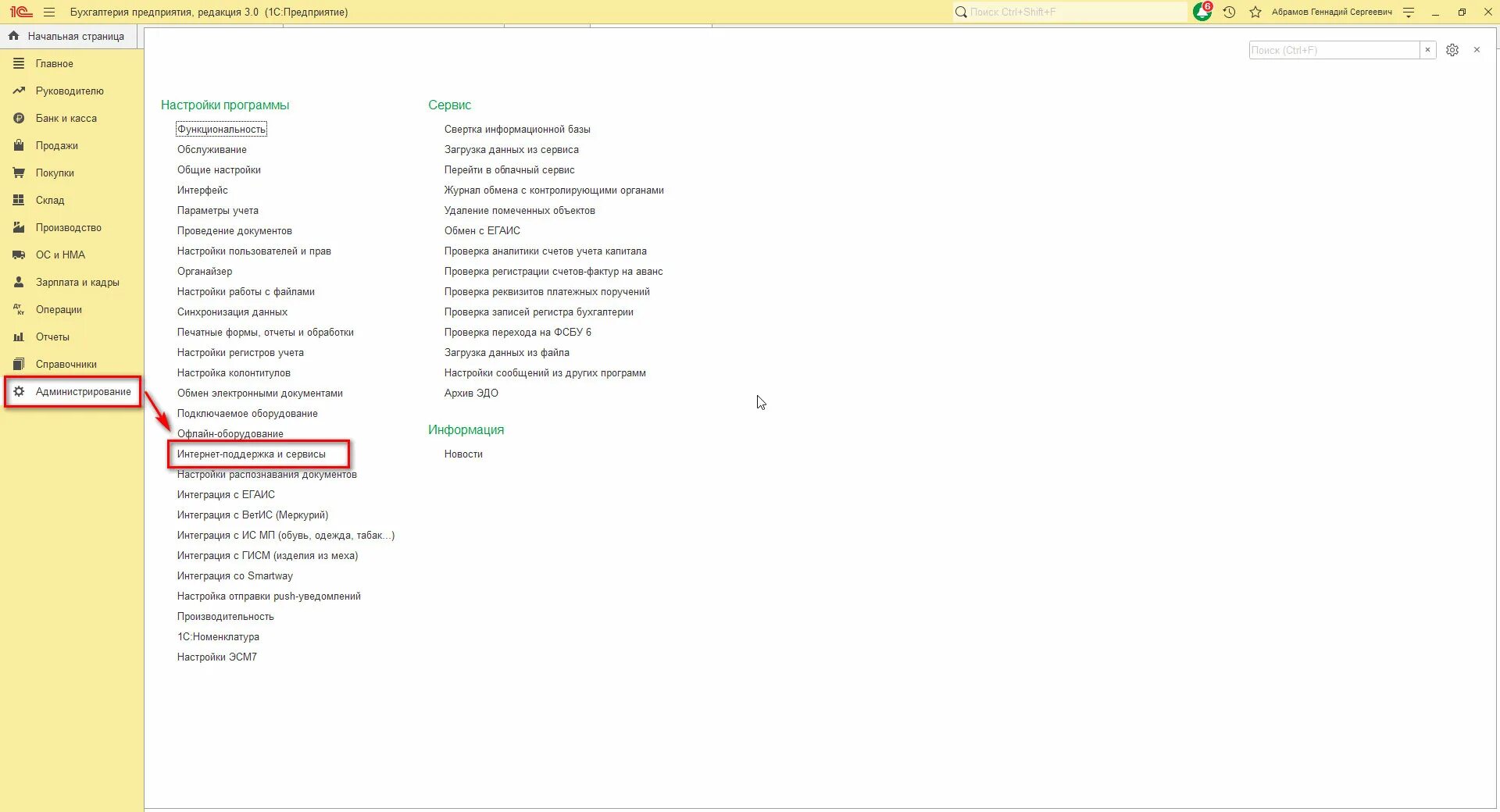Image resolution: width=1500 pixels, height=812 pixels.
Task: Click the Банк и касса section icon
Action: (19, 119)
